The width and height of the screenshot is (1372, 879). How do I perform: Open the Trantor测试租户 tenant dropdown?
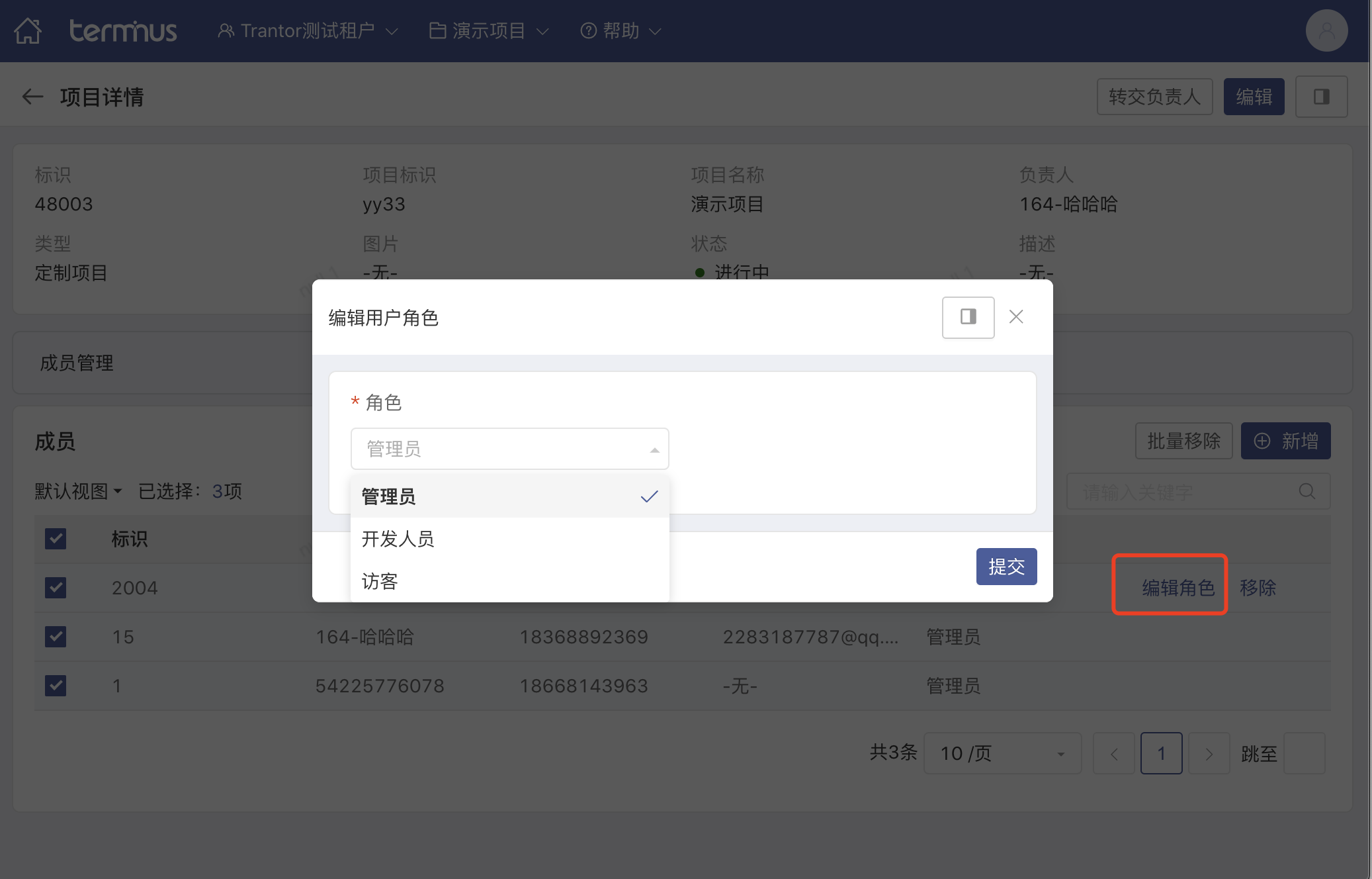pyautogui.click(x=308, y=30)
